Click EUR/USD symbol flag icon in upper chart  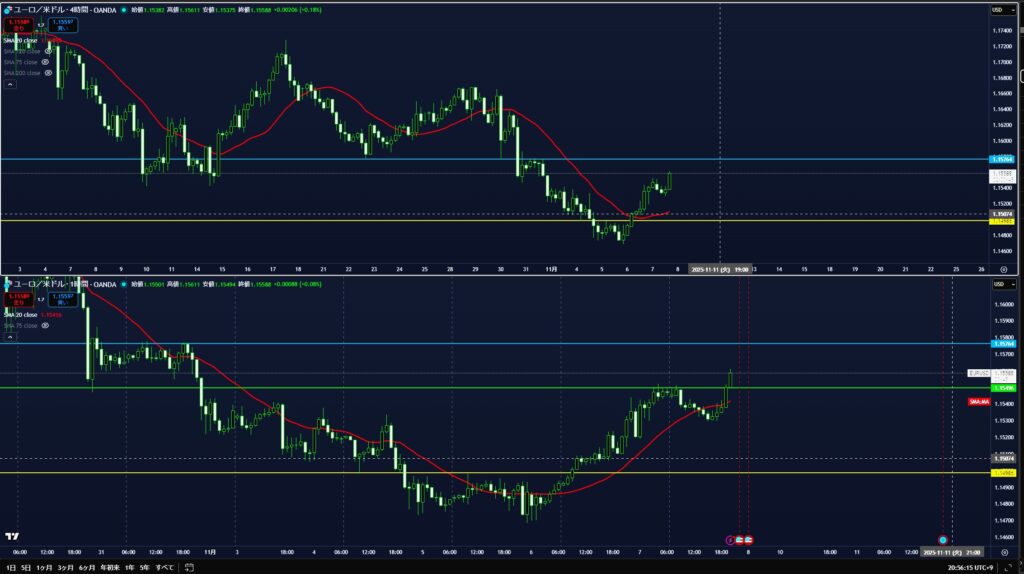7,9
